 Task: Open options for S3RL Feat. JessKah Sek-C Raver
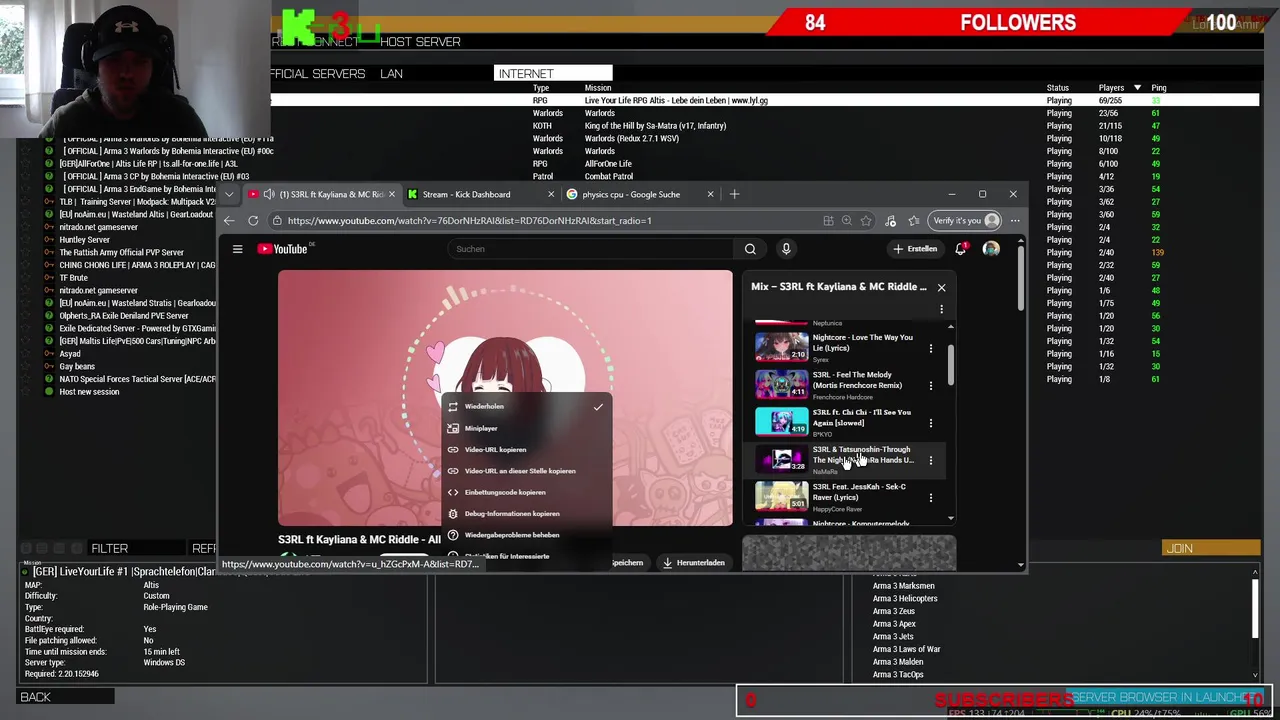pos(931,498)
